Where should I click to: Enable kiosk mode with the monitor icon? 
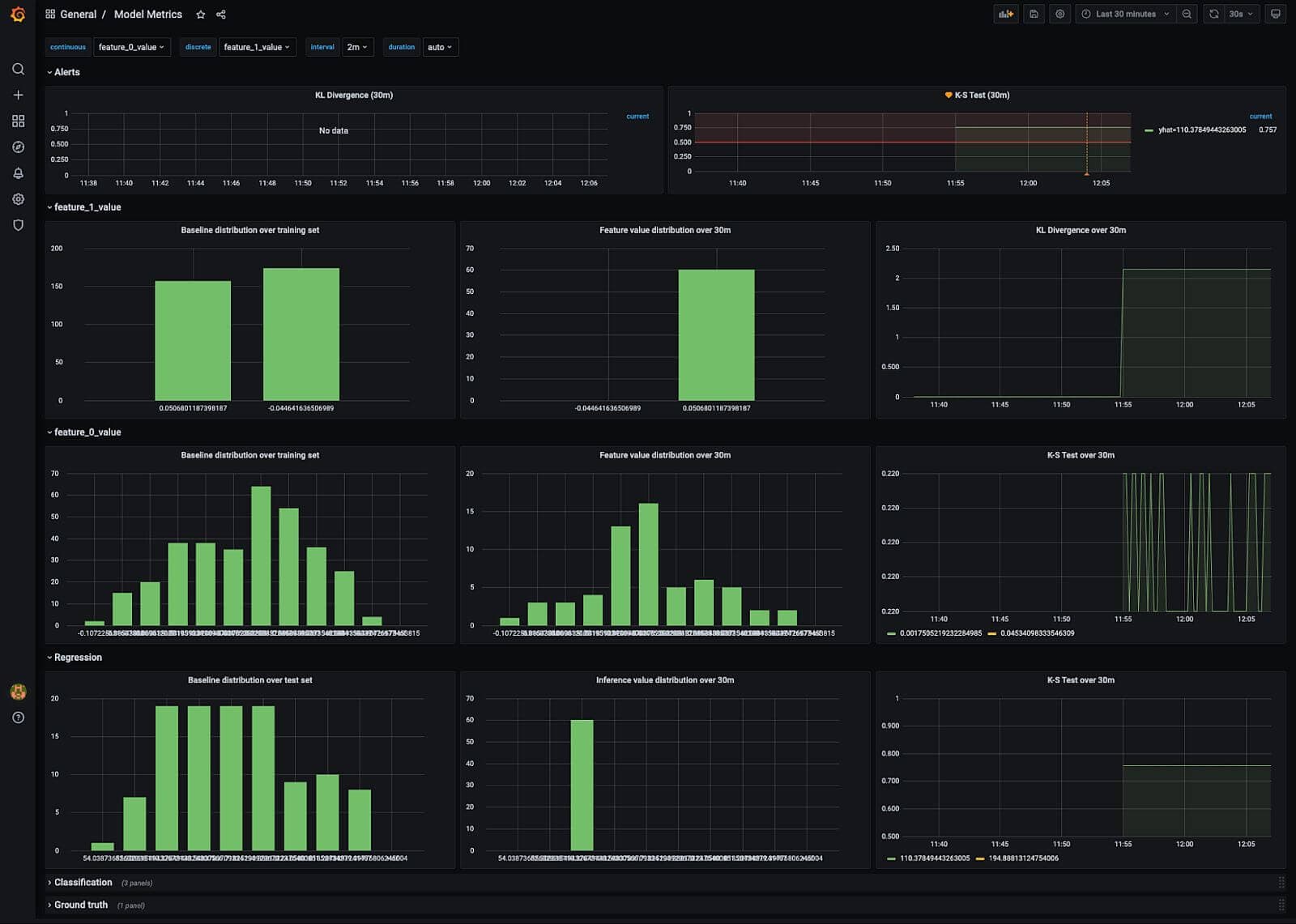1275,14
